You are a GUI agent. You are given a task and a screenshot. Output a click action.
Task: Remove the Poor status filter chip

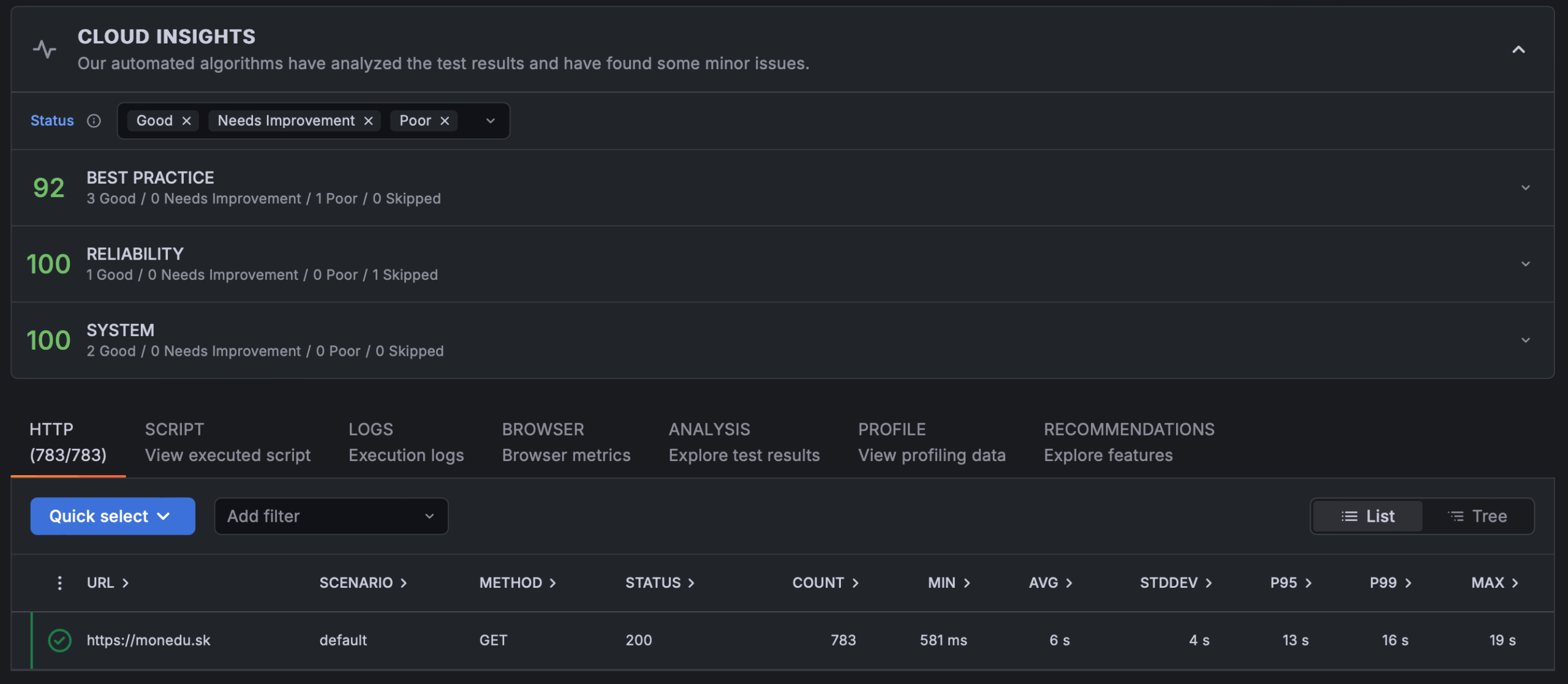click(x=445, y=121)
